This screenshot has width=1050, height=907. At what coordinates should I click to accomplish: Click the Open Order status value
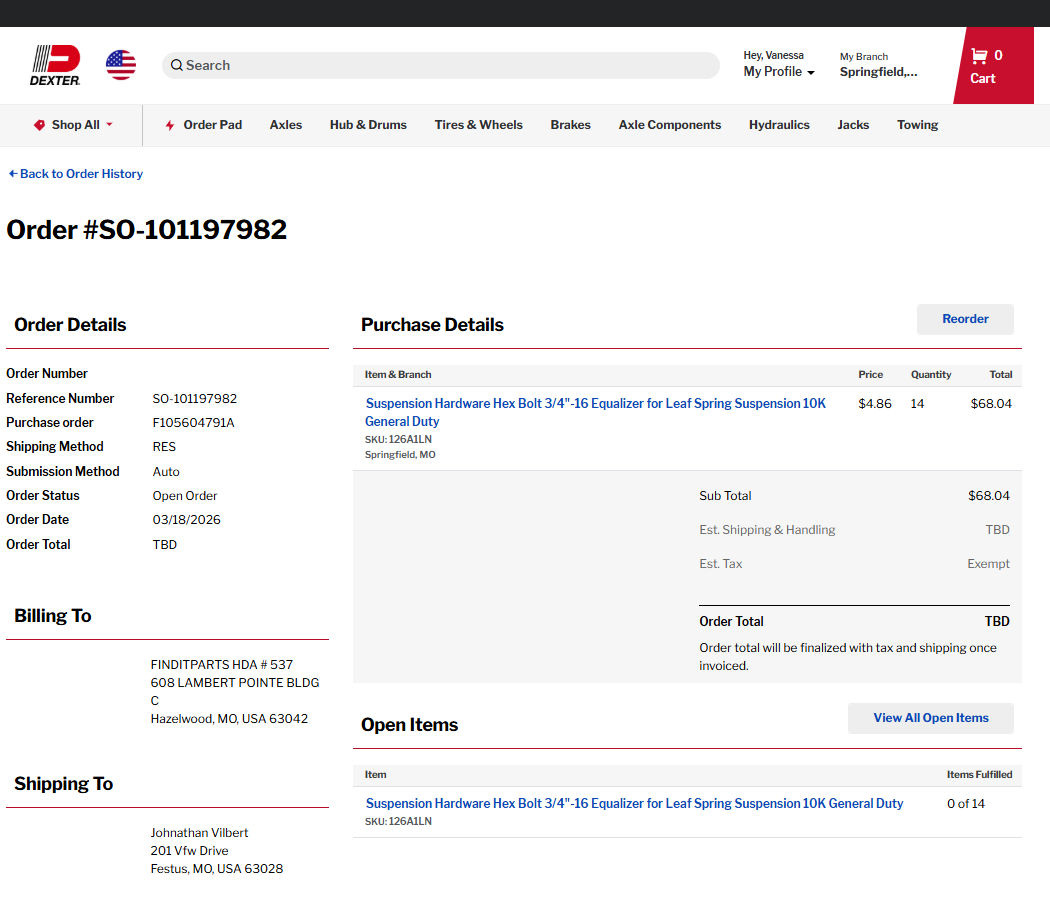185,496
